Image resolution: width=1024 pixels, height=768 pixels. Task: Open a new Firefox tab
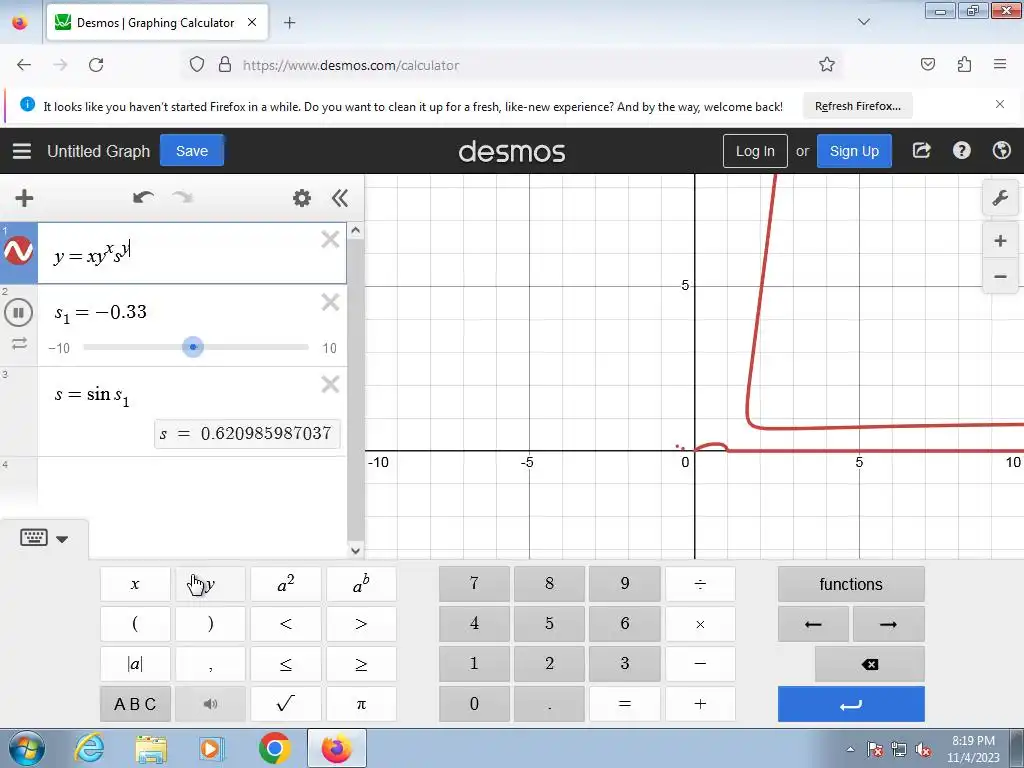click(289, 23)
